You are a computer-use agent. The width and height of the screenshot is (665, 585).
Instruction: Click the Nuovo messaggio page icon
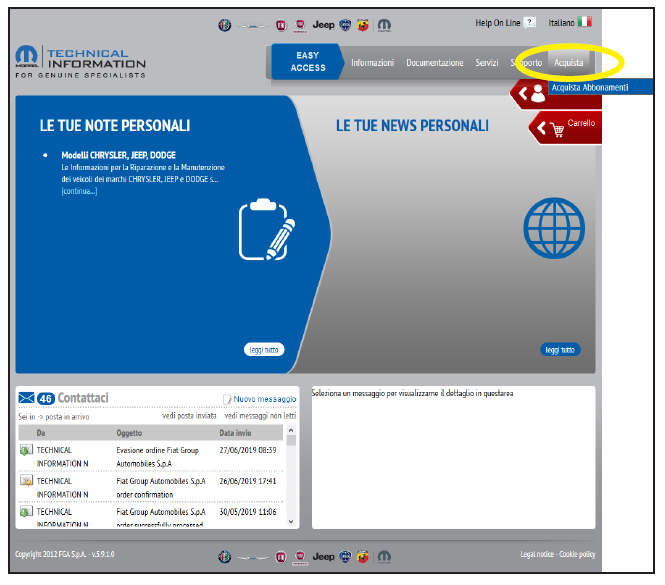point(227,399)
